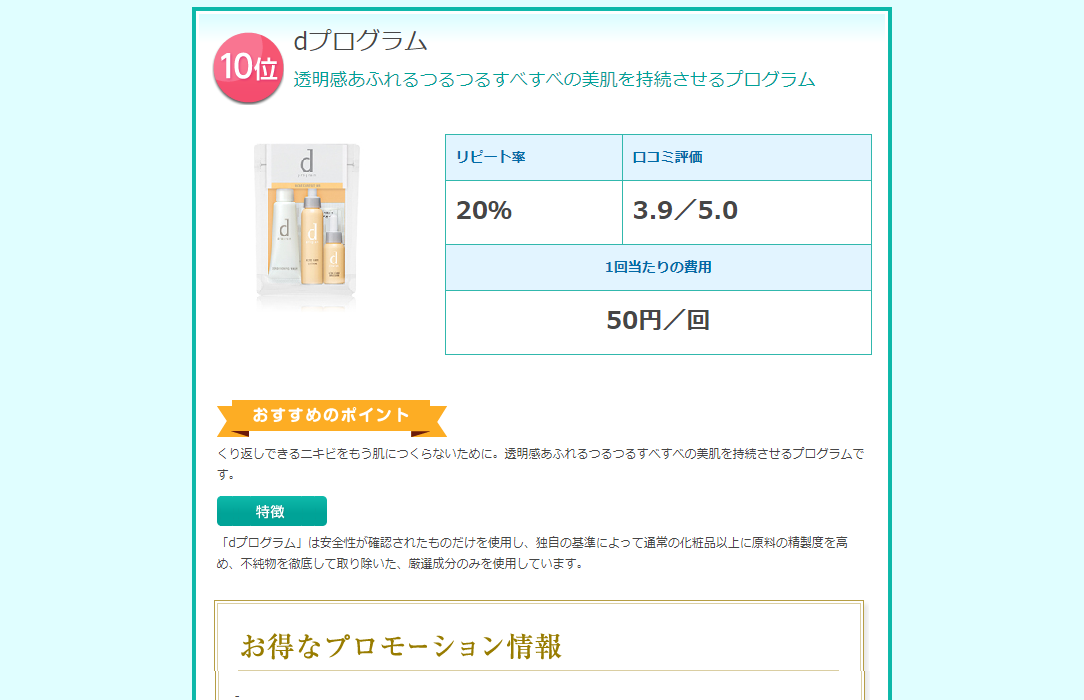The height and width of the screenshot is (700, 1084).
Task: Click the おすすめのポイント orange ribbon banner
Action: click(x=332, y=417)
